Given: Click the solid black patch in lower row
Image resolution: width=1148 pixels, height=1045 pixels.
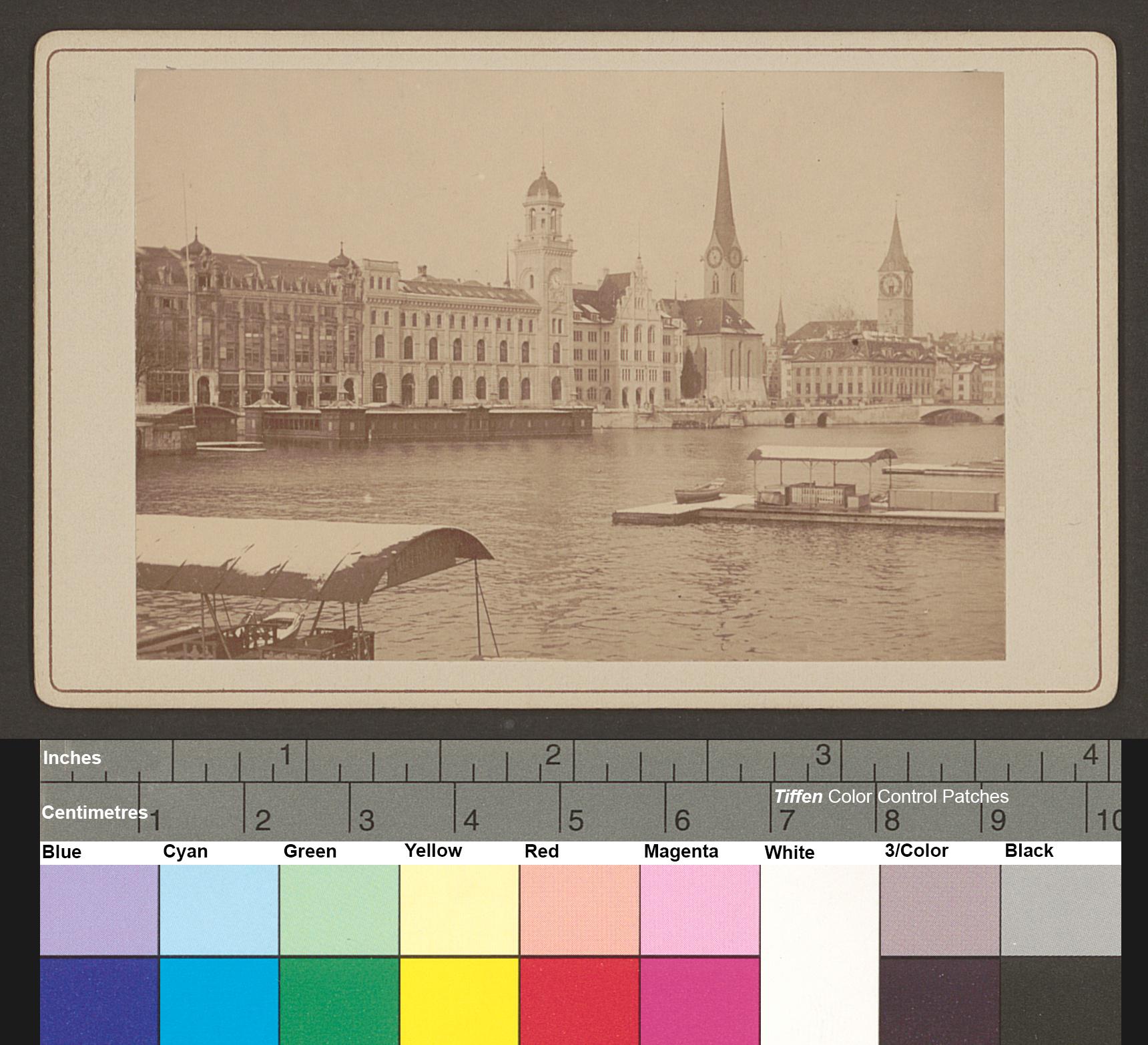Looking at the screenshot, I should [1061, 1002].
